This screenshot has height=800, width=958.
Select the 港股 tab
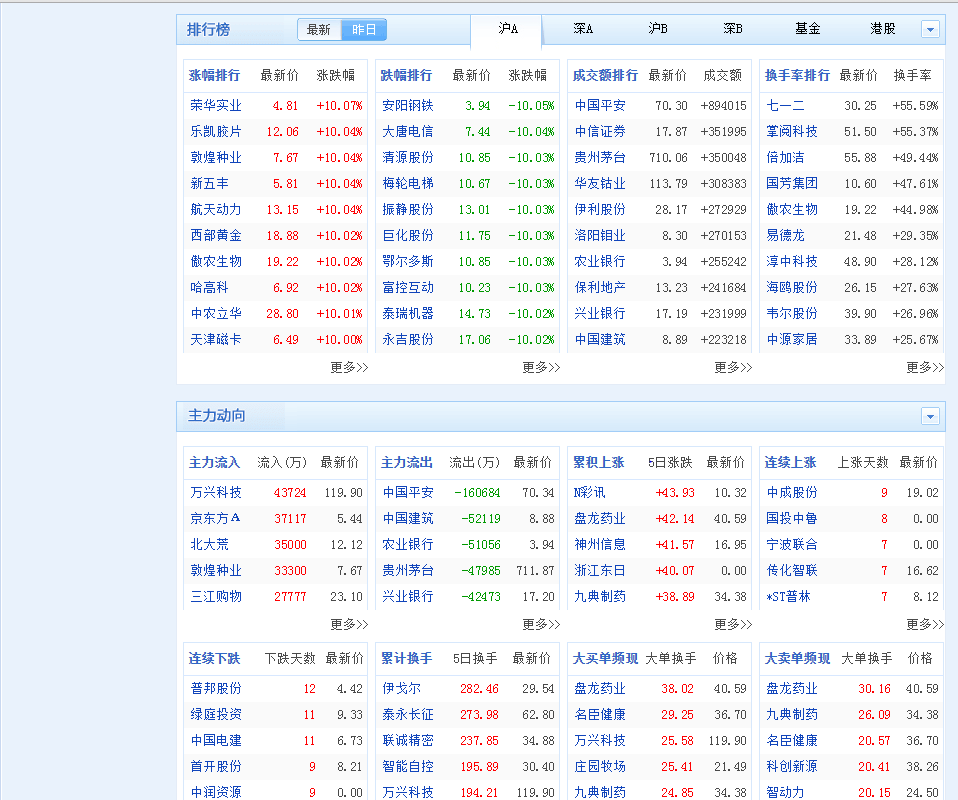click(x=882, y=29)
